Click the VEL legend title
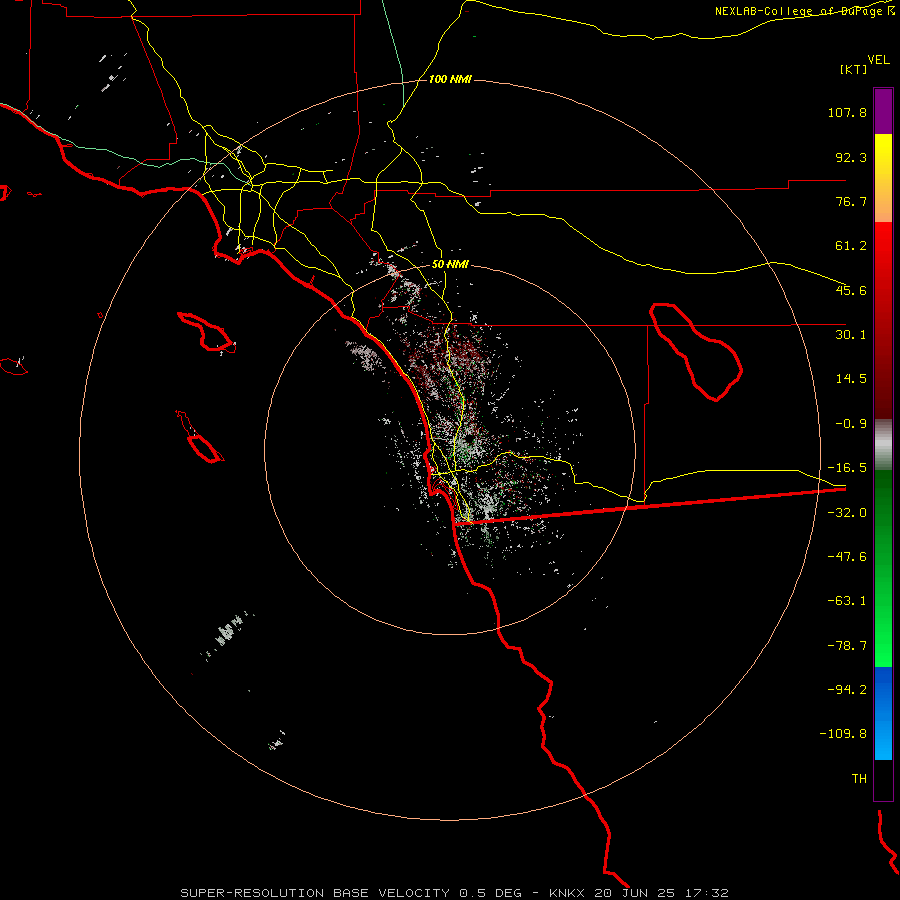 point(878,60)
